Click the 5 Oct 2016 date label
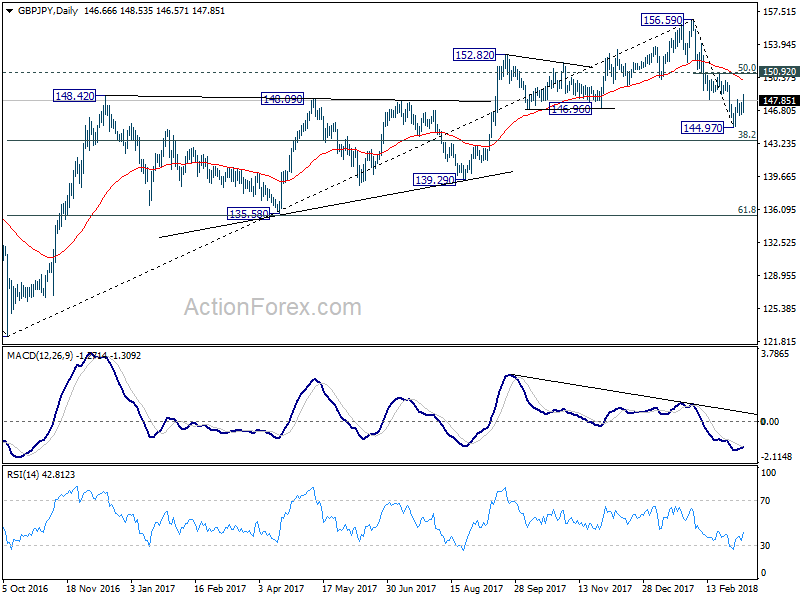 (26, 588)
